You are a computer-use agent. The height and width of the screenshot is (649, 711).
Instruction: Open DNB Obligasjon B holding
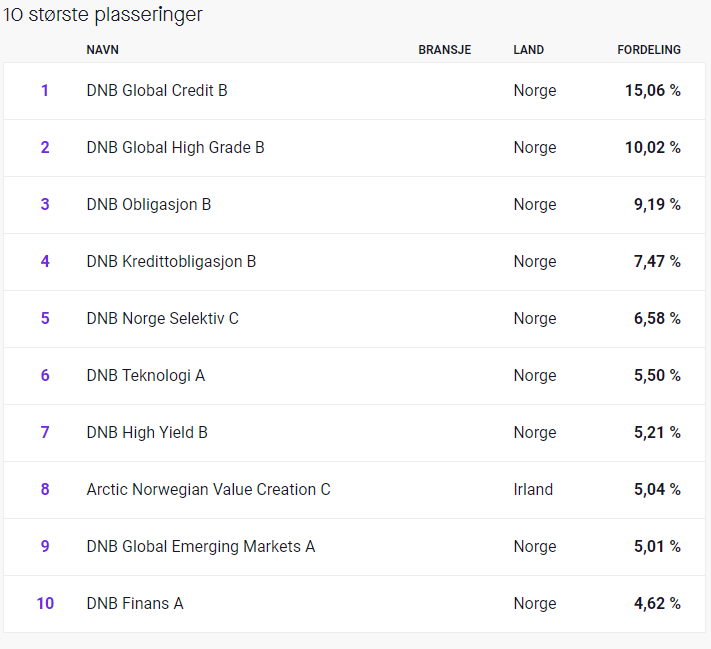click(354, 205)
